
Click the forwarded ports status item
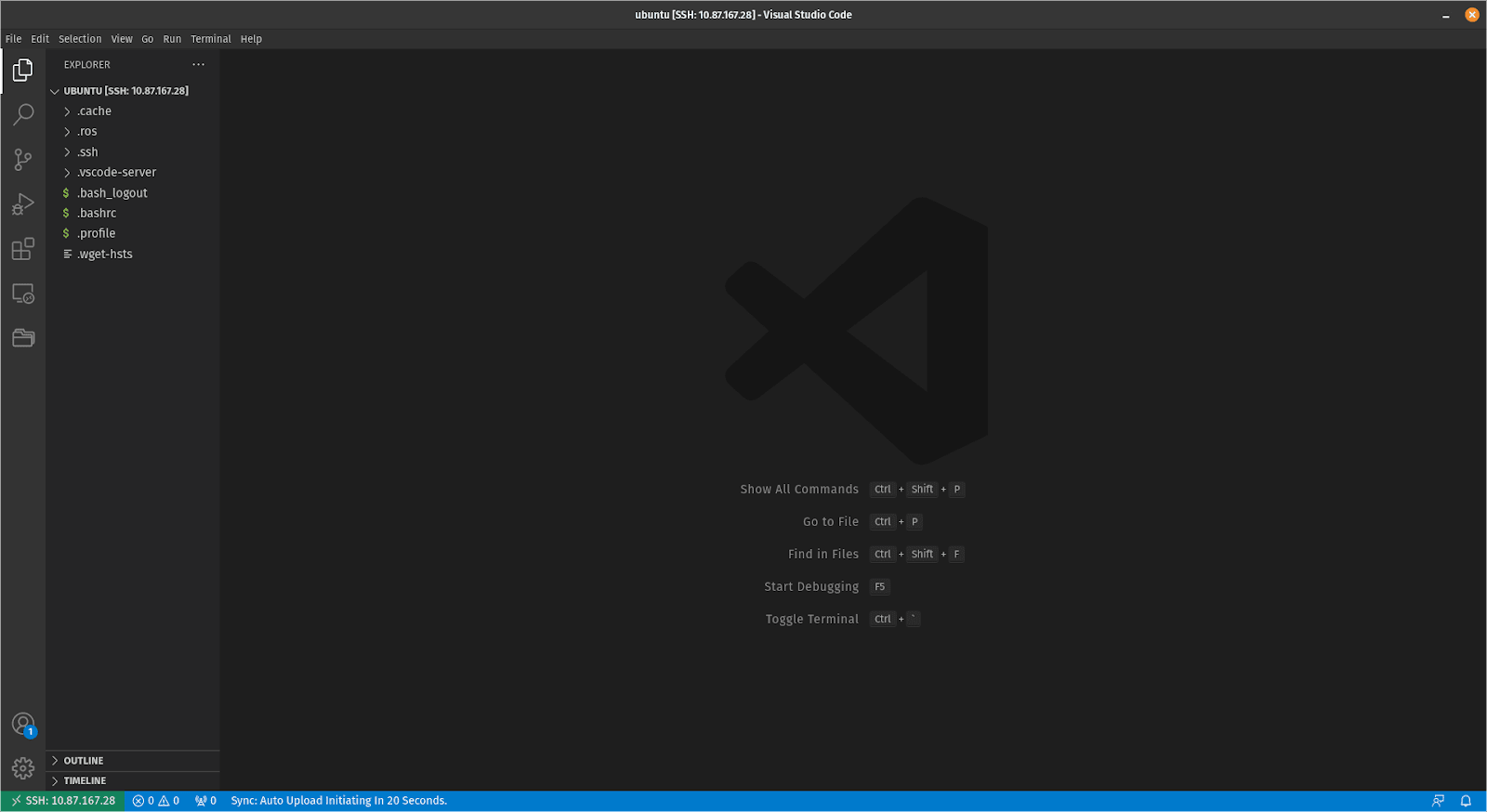[x=205, y=800]
